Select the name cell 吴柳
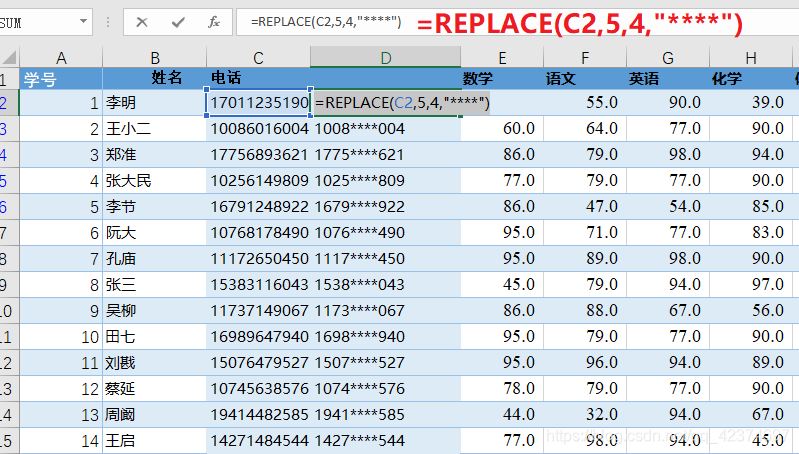 click(155, 311)
